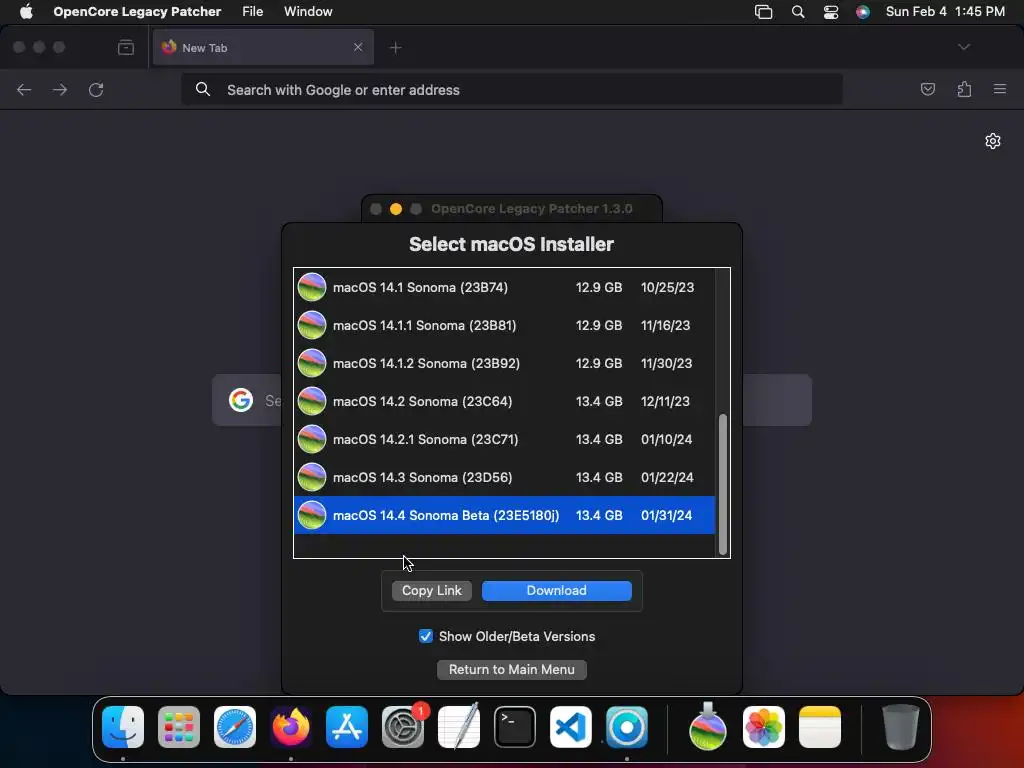The height and width of the screenshot is (768, 1024).
Task: Click the date and time display
Action: click(x=945, y=12)
